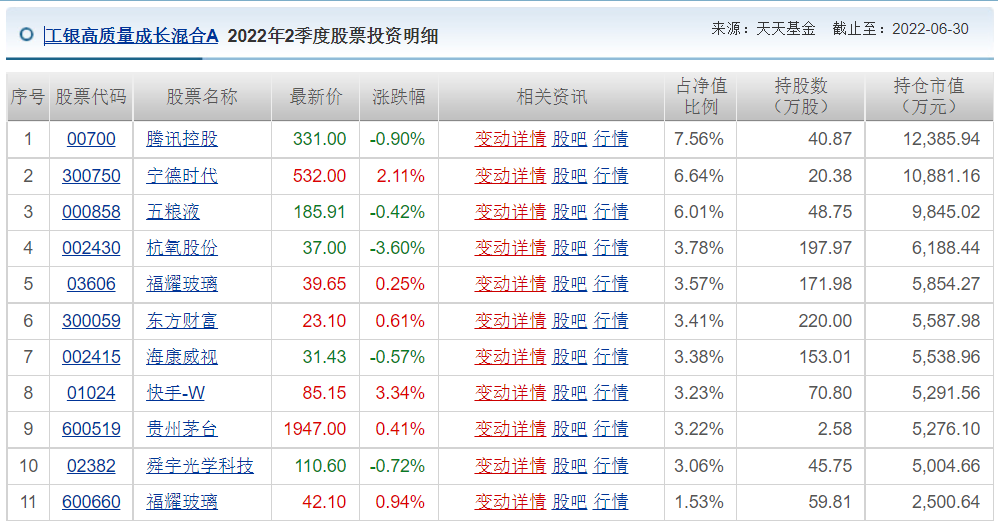Click the 占净值比例 column header
The width and height of the screenshot is (998, 526).
(700, 97)
